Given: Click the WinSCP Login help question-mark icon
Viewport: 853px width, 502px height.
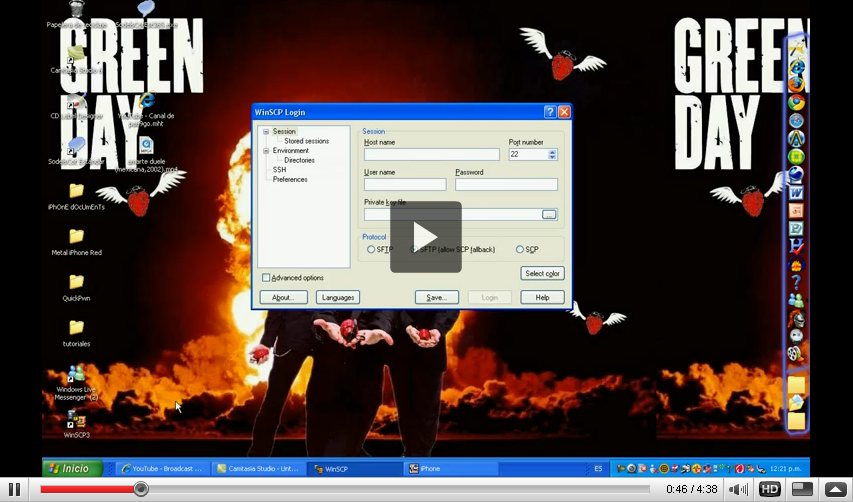Looking at the screenshot, I should (x=550, y=112).
